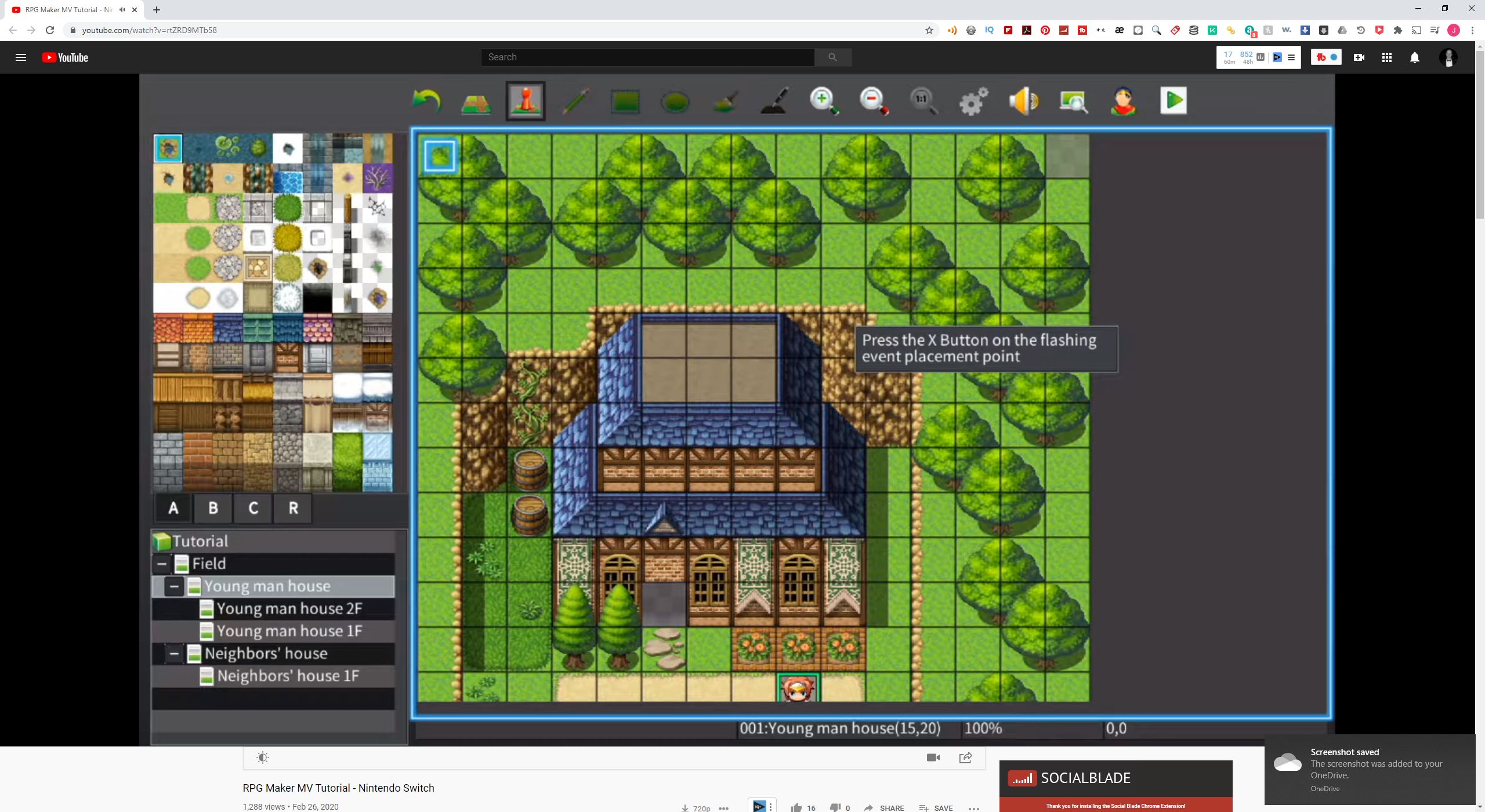
Task: Switch to tileset tab B
Action: tap(213, 508)
